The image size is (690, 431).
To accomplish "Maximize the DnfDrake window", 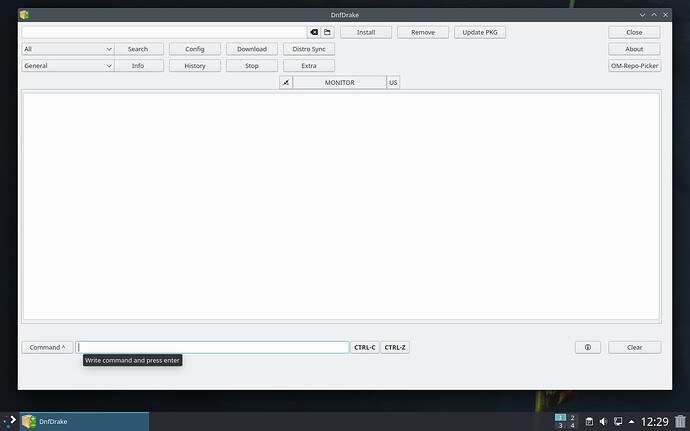I will pos(654,15).
